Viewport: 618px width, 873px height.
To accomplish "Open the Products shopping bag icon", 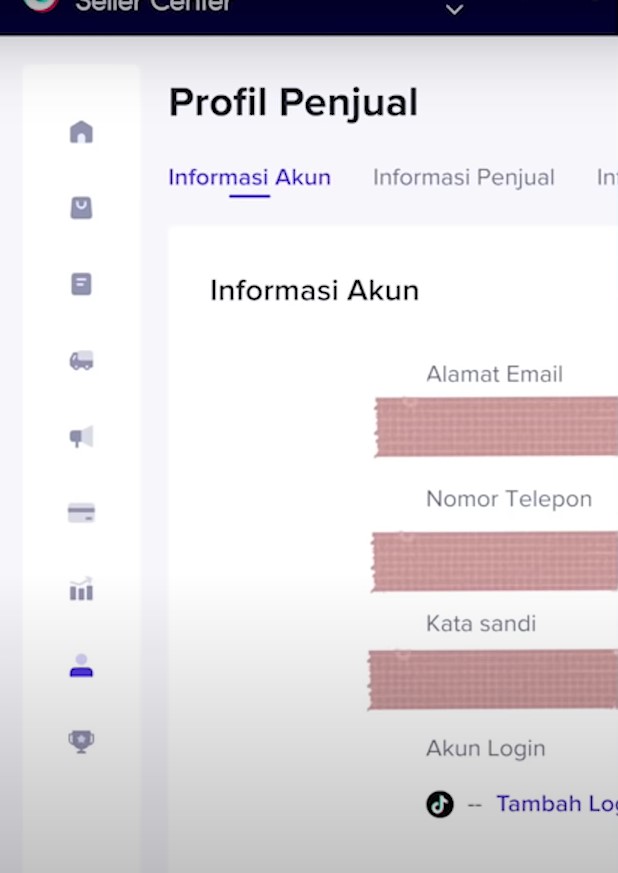I will pyautogui.click(x=81, y=208).
